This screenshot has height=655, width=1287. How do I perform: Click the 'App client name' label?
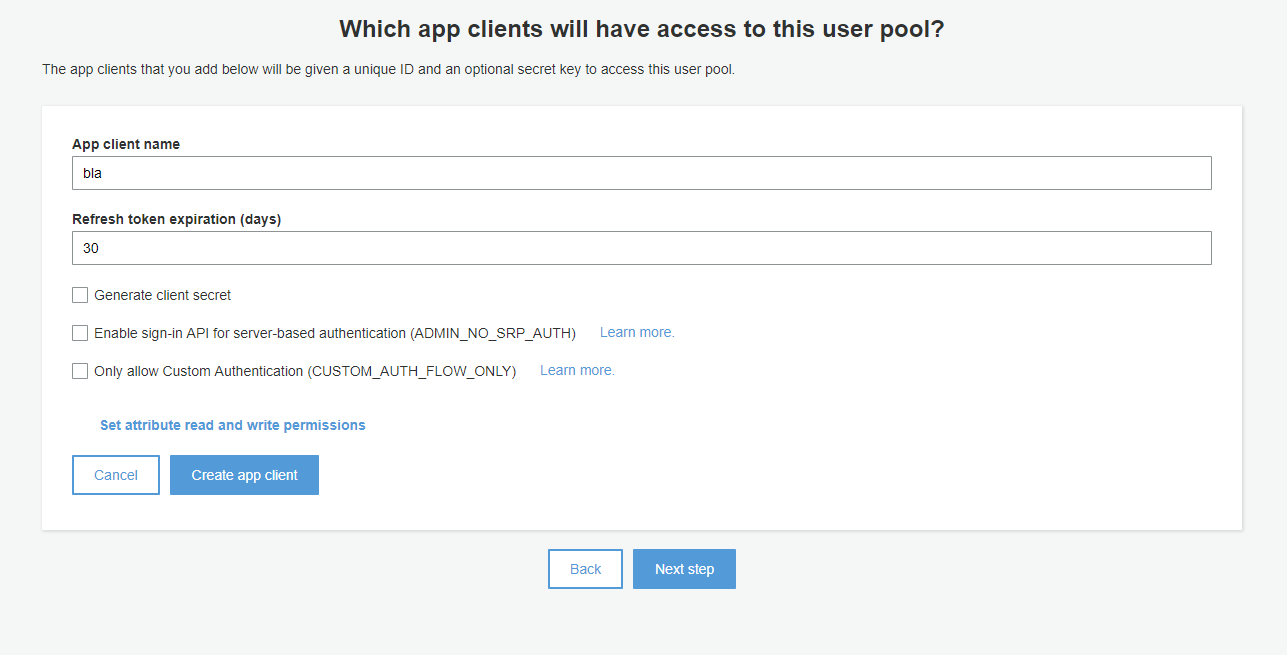click(126, 144)
